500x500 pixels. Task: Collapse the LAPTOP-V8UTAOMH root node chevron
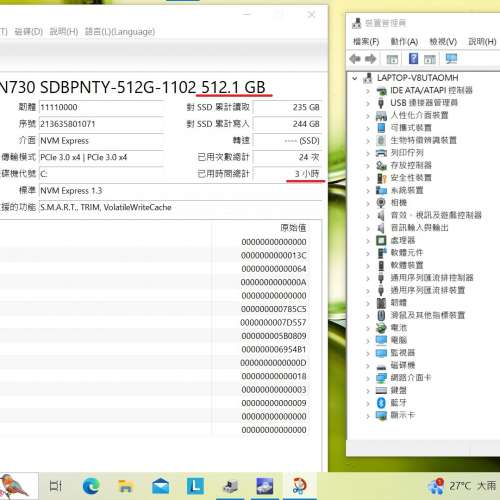click(355, 78)
